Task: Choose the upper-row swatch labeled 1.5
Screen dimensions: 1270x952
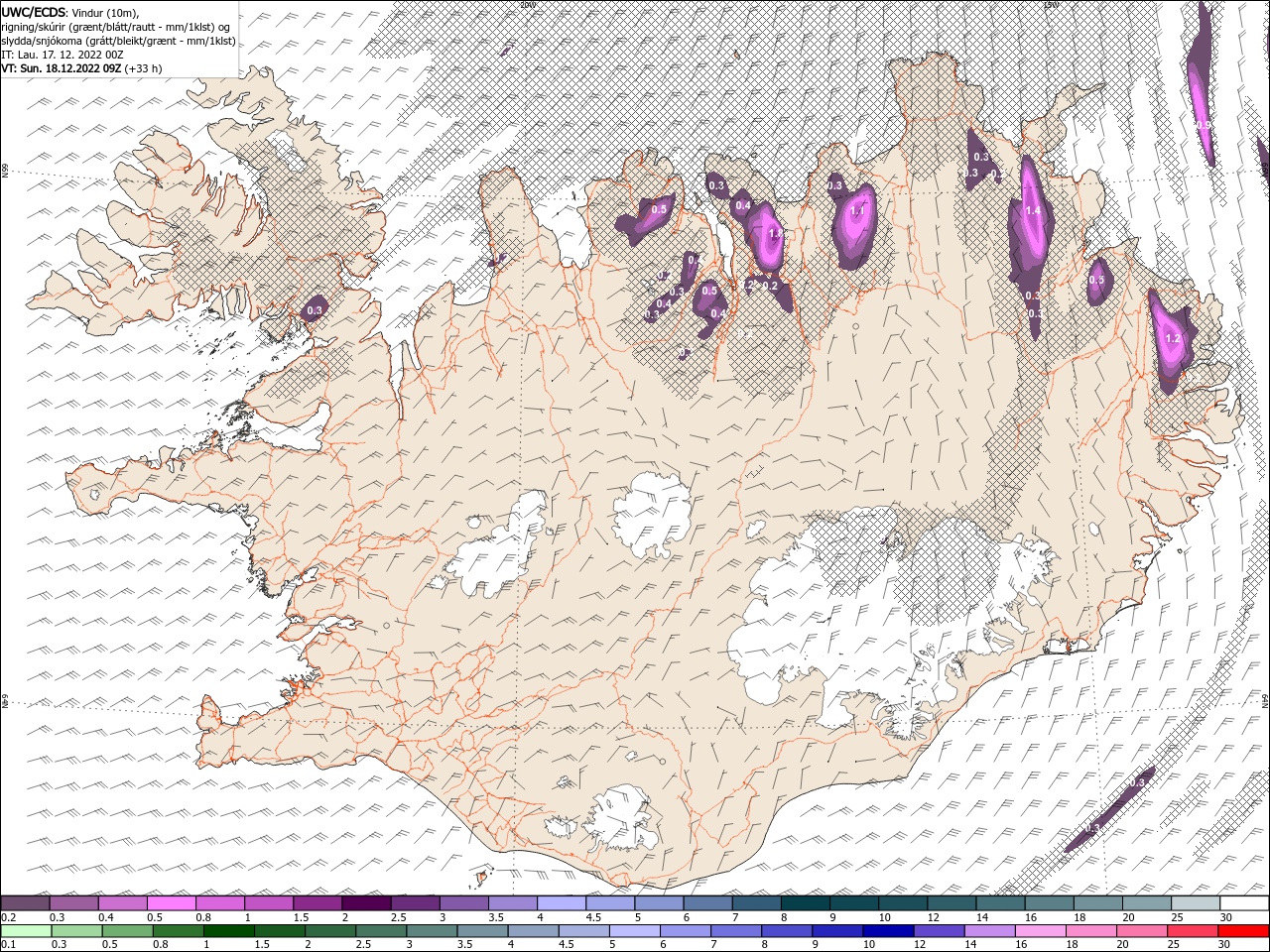Action: coord(317,903)
